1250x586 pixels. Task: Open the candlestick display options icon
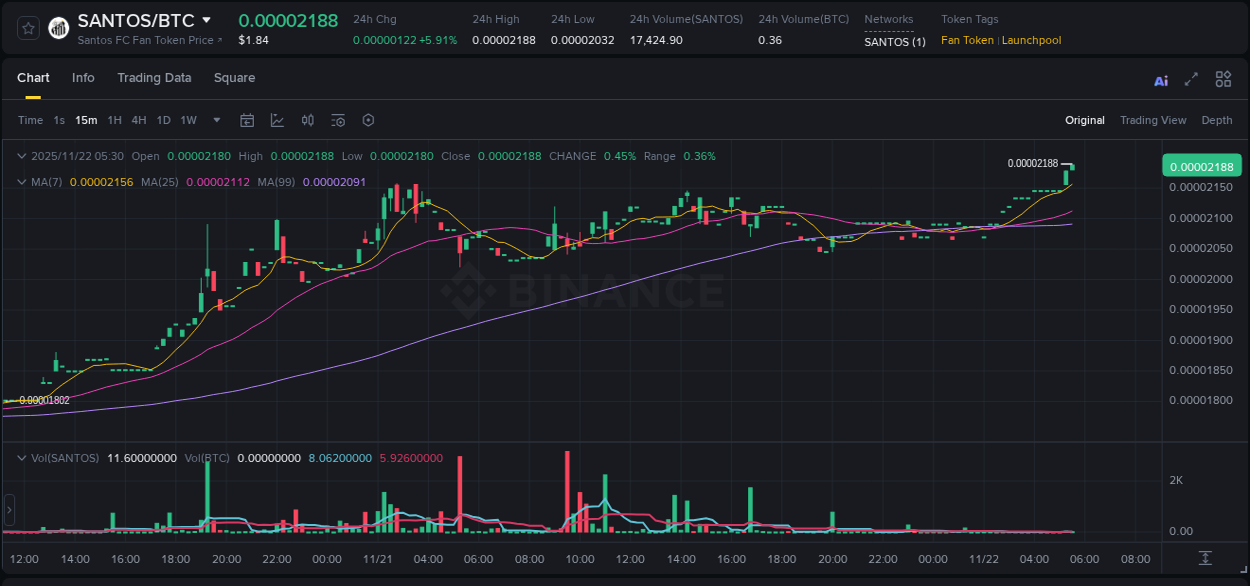307,120
